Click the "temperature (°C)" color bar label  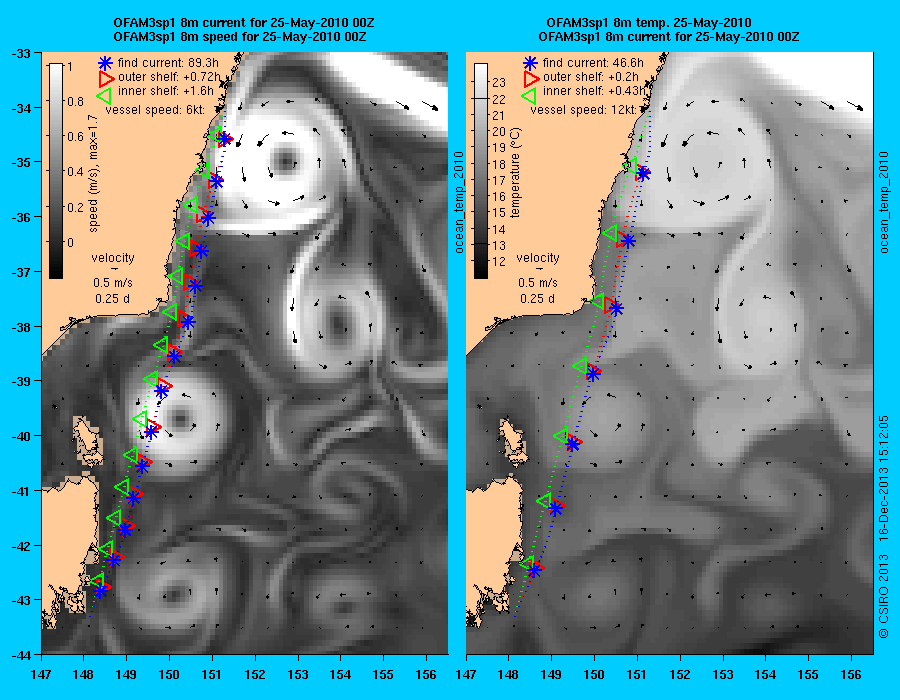click(x=515, y=173)
